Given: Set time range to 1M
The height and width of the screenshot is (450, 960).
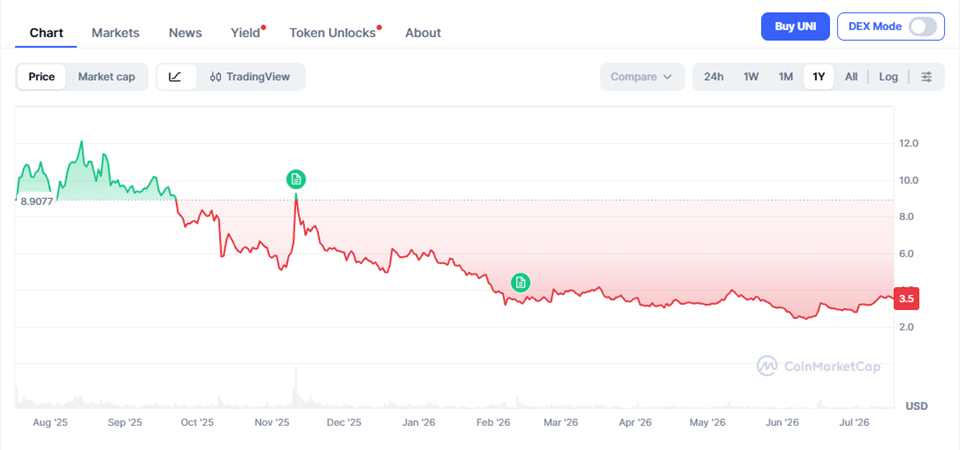Looking at the screenshot, I should tap(786, 77).
